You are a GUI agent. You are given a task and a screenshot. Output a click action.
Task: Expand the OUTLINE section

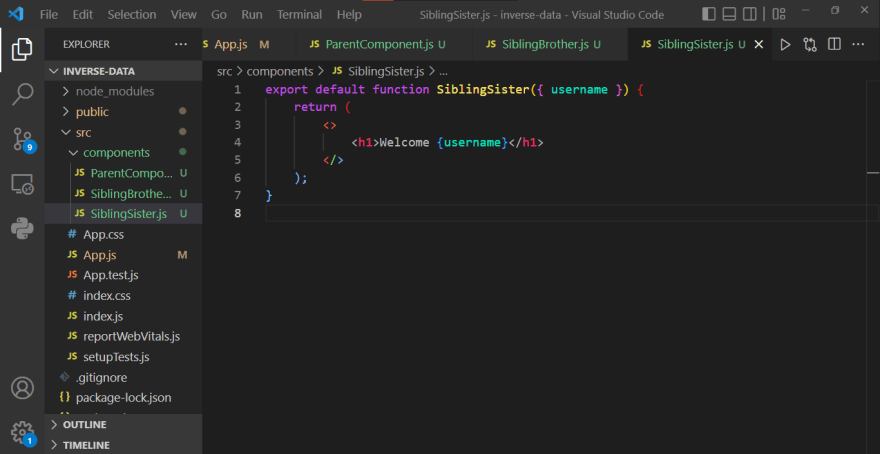pos(123,424)
